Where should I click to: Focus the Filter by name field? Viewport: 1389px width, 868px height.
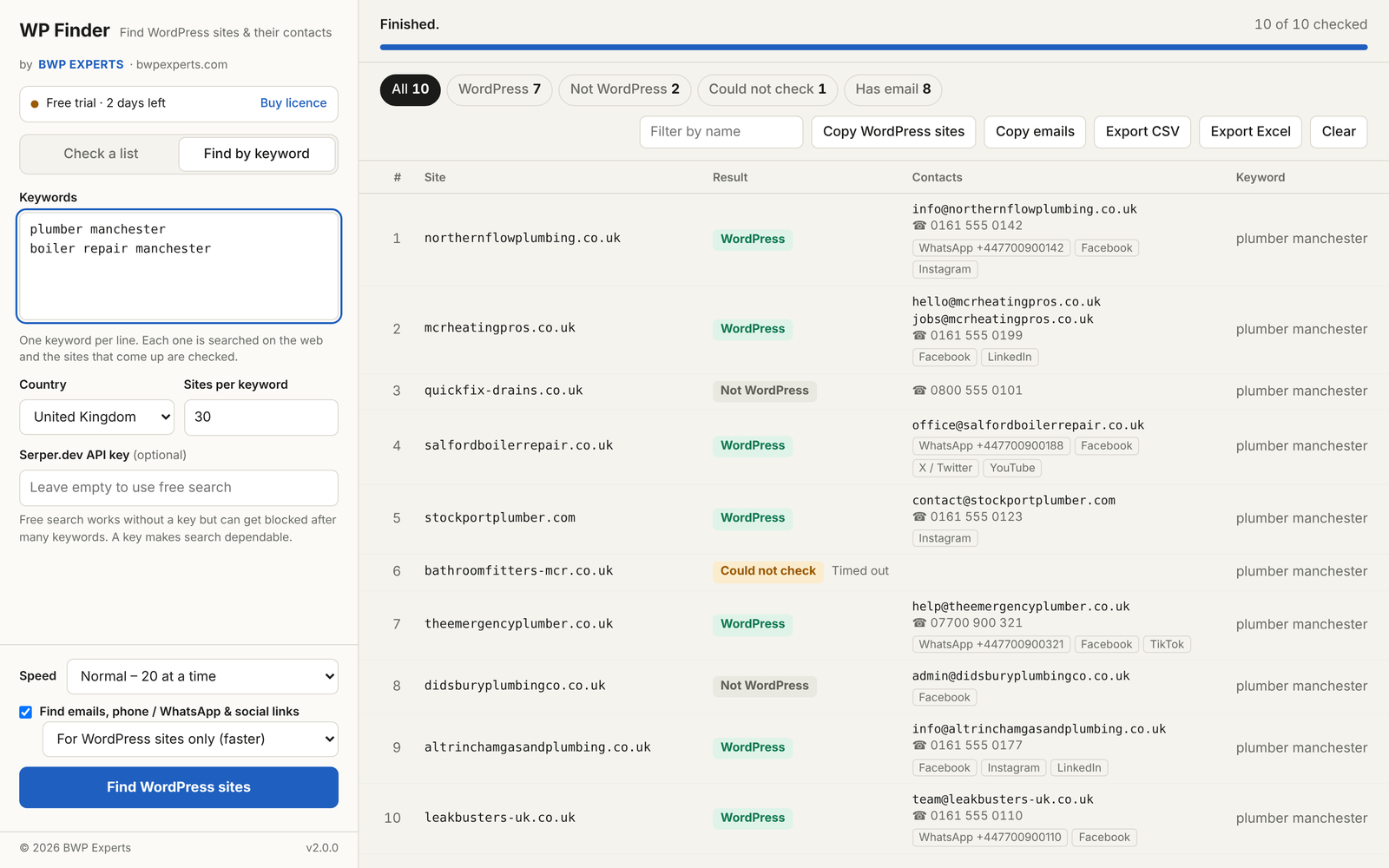(721, 132)
